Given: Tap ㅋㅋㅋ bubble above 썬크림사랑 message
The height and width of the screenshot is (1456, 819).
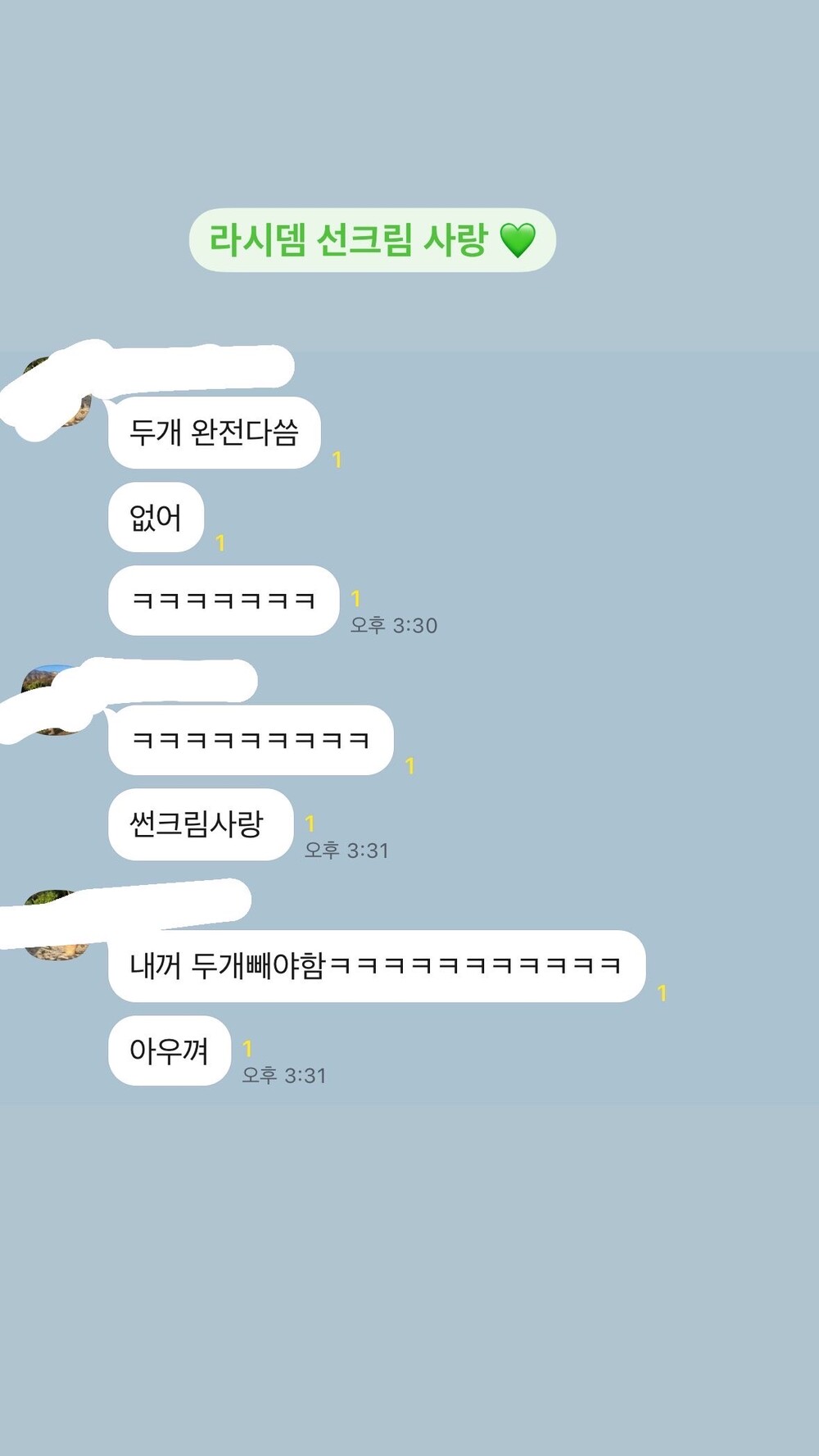Looking at the screenshot, I should pyautogui.click(x=251, y=740).
